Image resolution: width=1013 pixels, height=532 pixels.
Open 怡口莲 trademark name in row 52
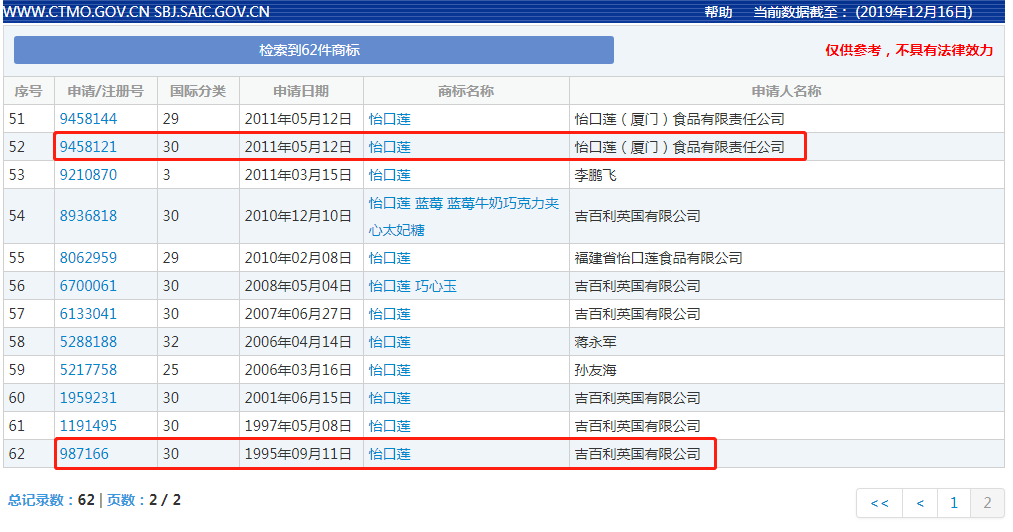390,147
